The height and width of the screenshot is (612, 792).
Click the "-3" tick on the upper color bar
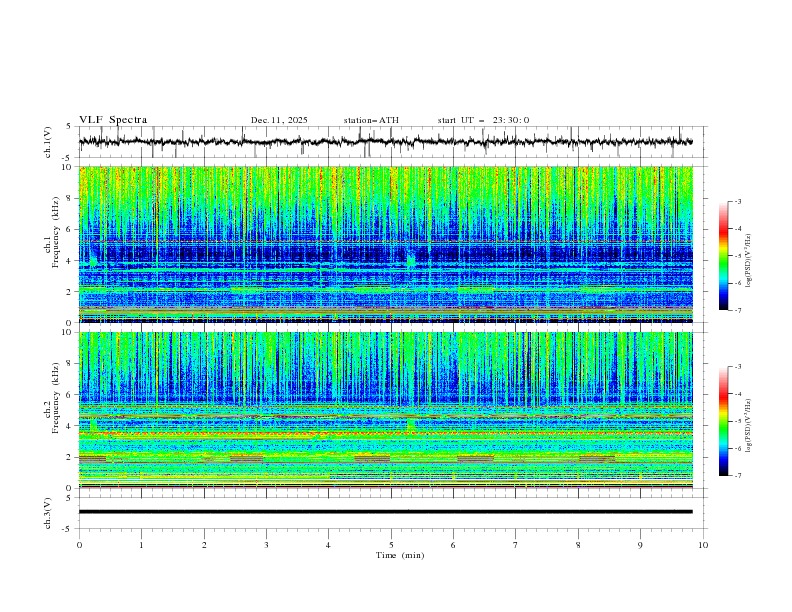coord(737,201)
